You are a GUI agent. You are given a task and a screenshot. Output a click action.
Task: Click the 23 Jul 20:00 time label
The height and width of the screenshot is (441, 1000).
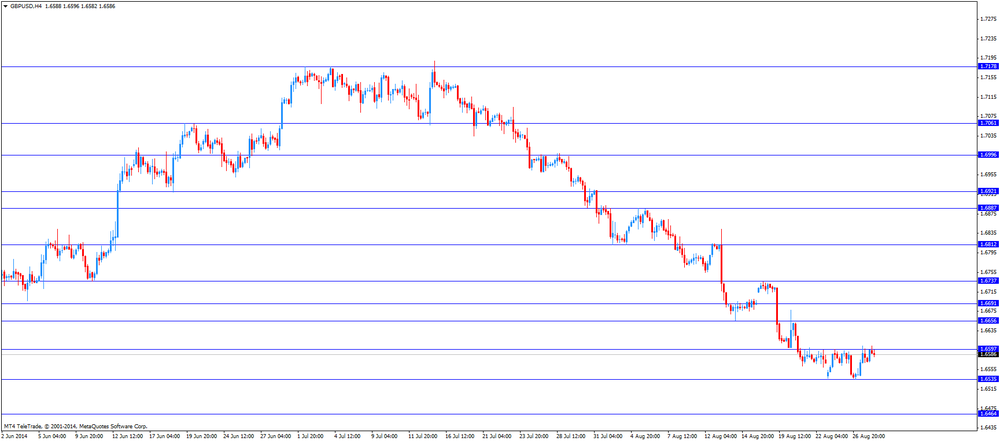click(x=532, y=437)
